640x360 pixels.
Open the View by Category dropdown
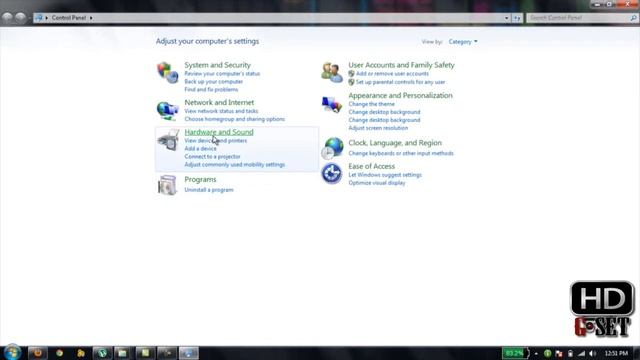463,42
